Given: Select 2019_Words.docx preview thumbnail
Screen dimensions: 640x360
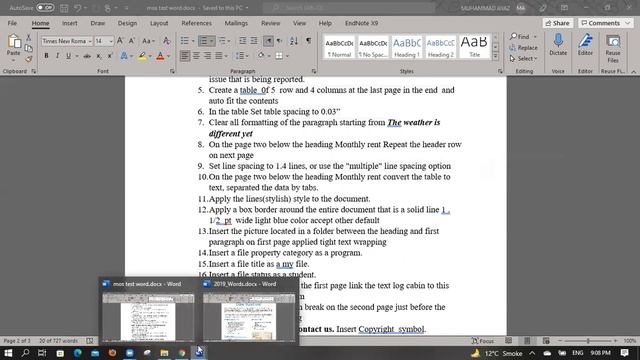Looking at the screenshot, I should tap(249, 317).
